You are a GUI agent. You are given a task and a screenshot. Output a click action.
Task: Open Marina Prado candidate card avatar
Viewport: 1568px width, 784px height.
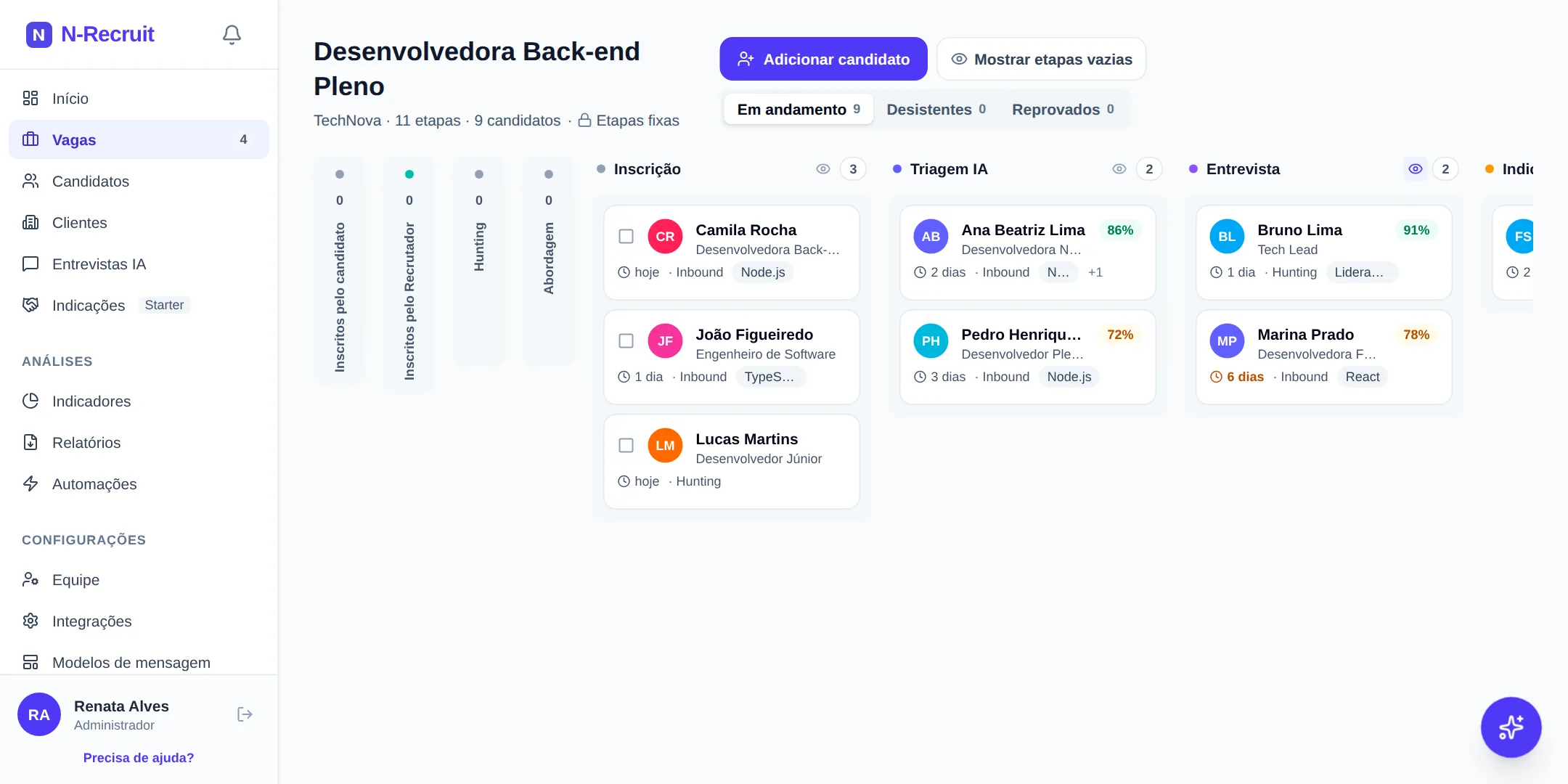point(1227,341)
